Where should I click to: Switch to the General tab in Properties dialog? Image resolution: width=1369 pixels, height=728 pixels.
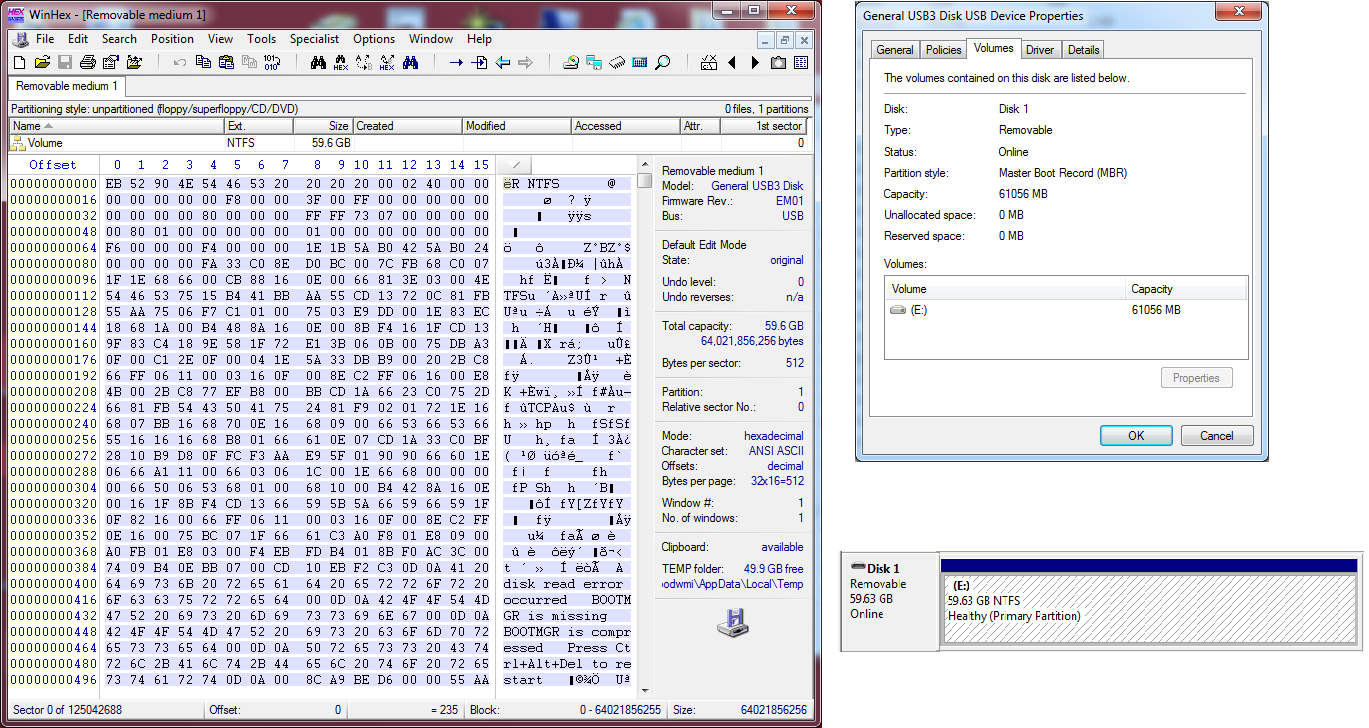[x=894, y=50]
